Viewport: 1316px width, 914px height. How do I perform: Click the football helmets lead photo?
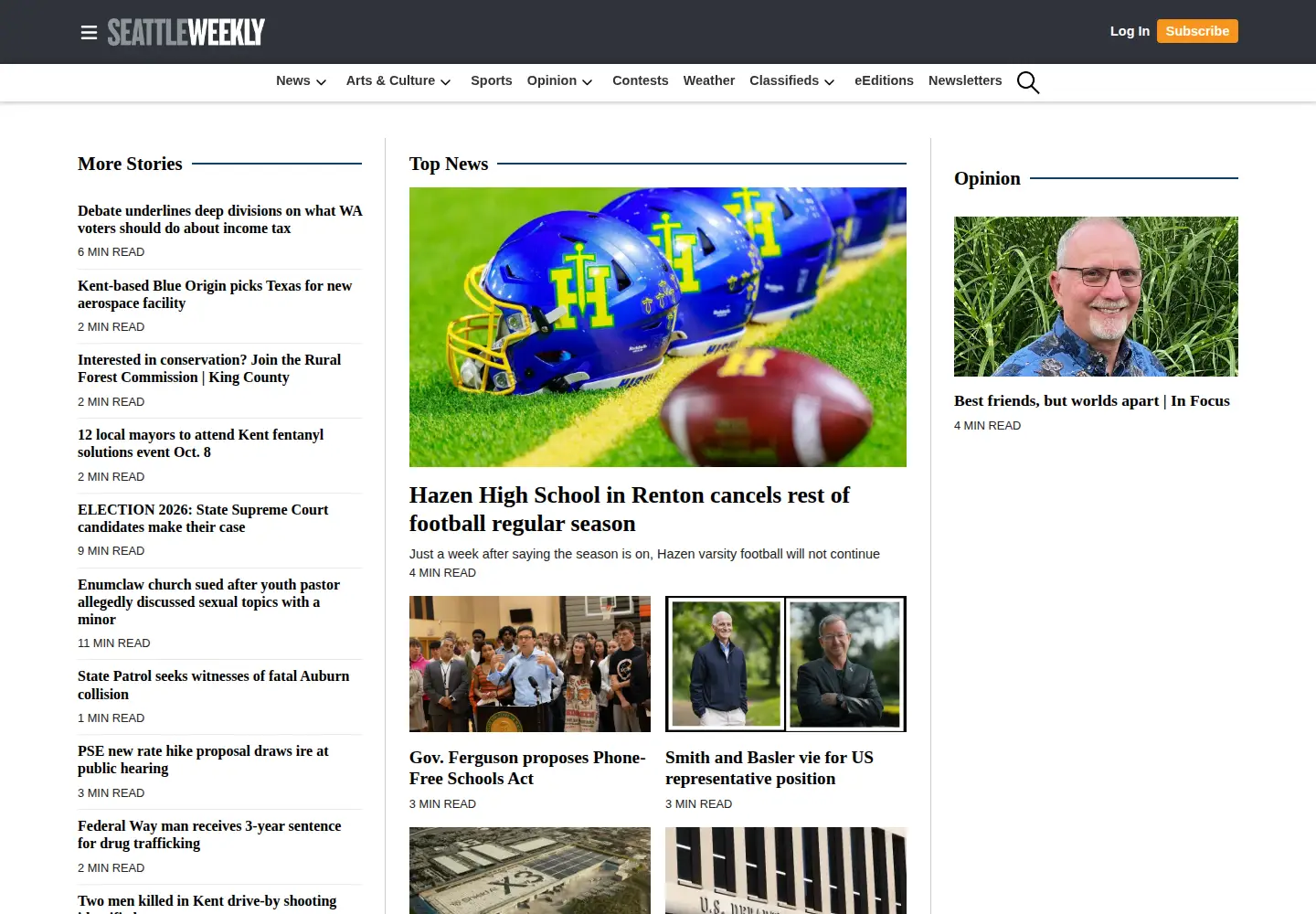(658, 327)
